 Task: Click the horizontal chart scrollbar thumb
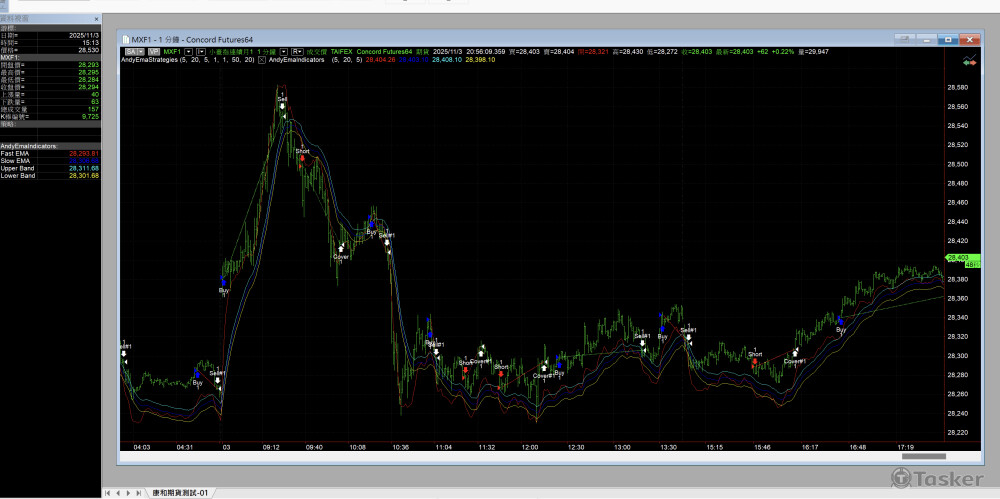(x=923, y=457)
